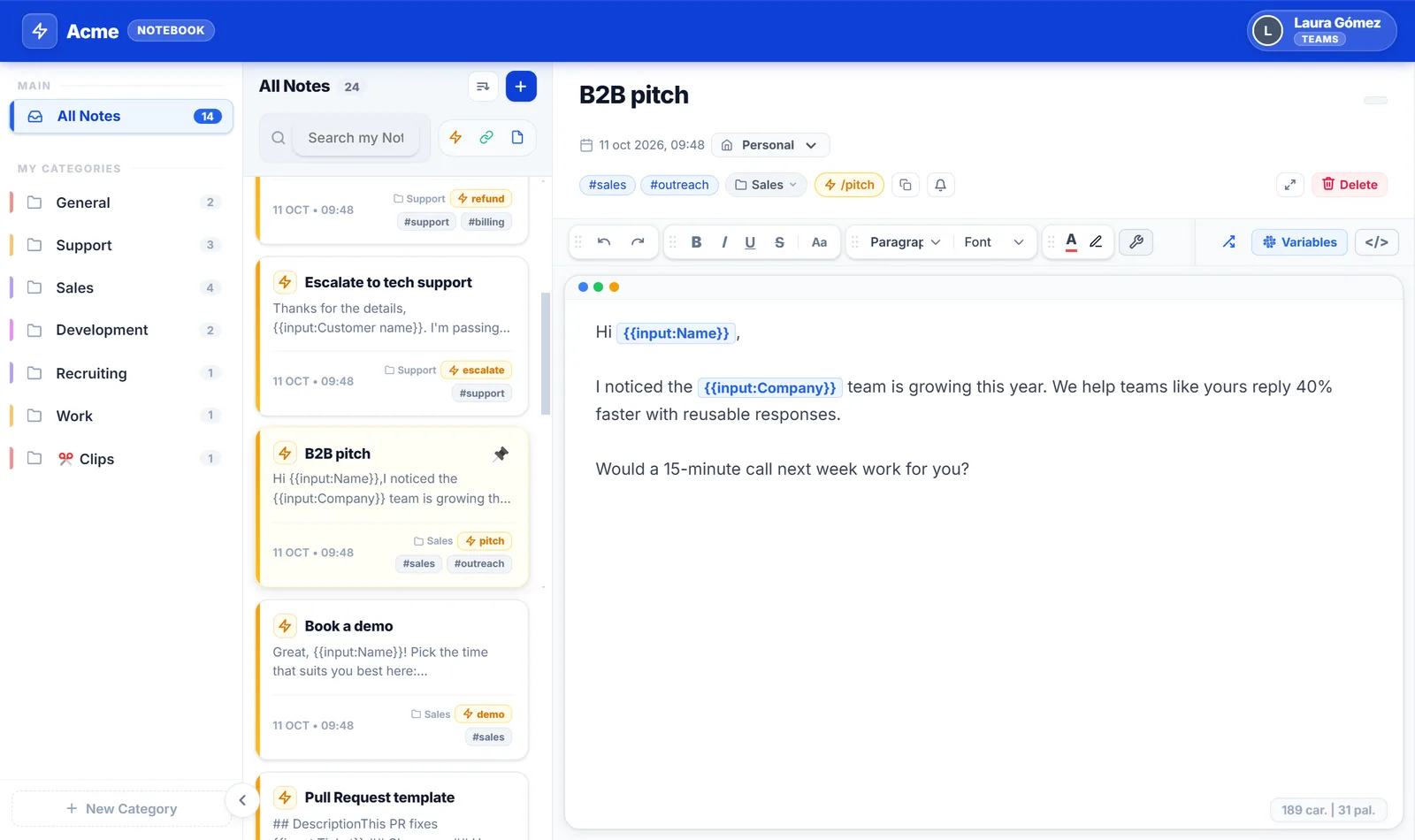1415x840 pixels.
Task: Click the copy note icon
Action: click(x=905, y=185)
